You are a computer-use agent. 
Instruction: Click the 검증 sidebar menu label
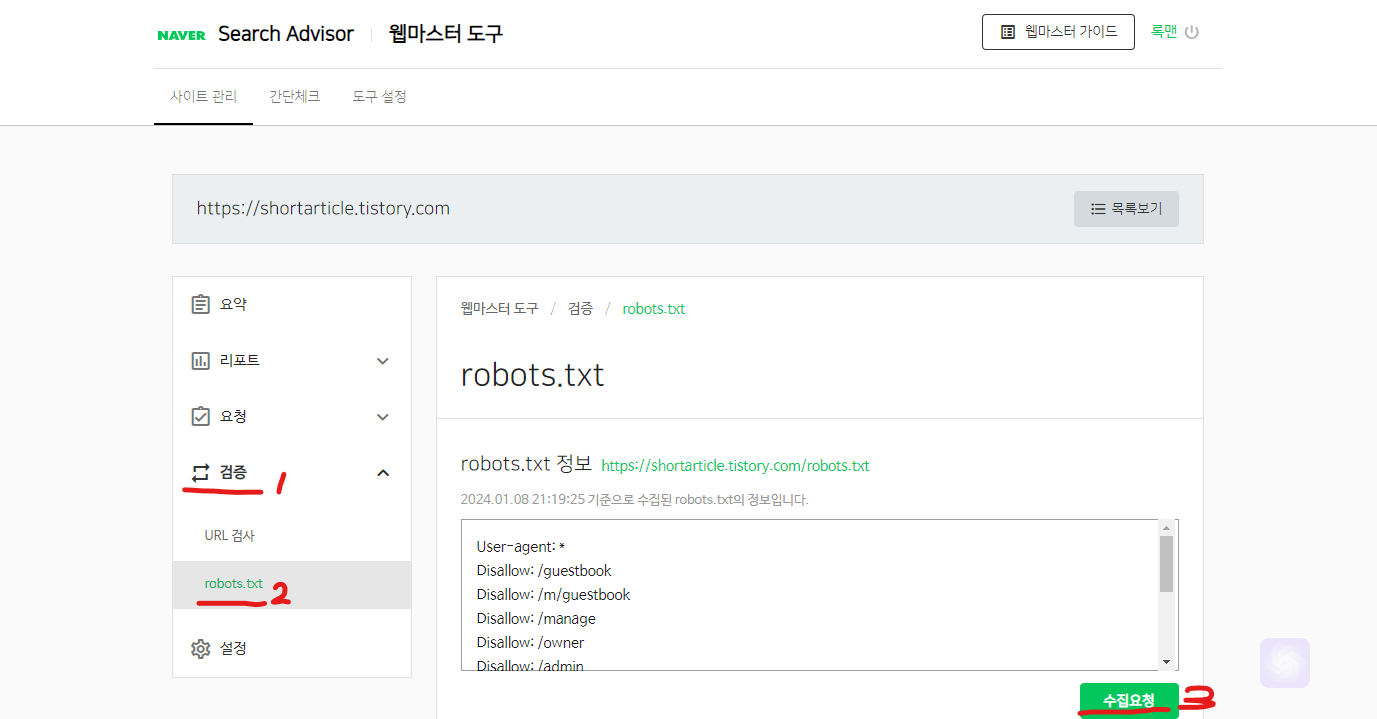tap(233, 472)
